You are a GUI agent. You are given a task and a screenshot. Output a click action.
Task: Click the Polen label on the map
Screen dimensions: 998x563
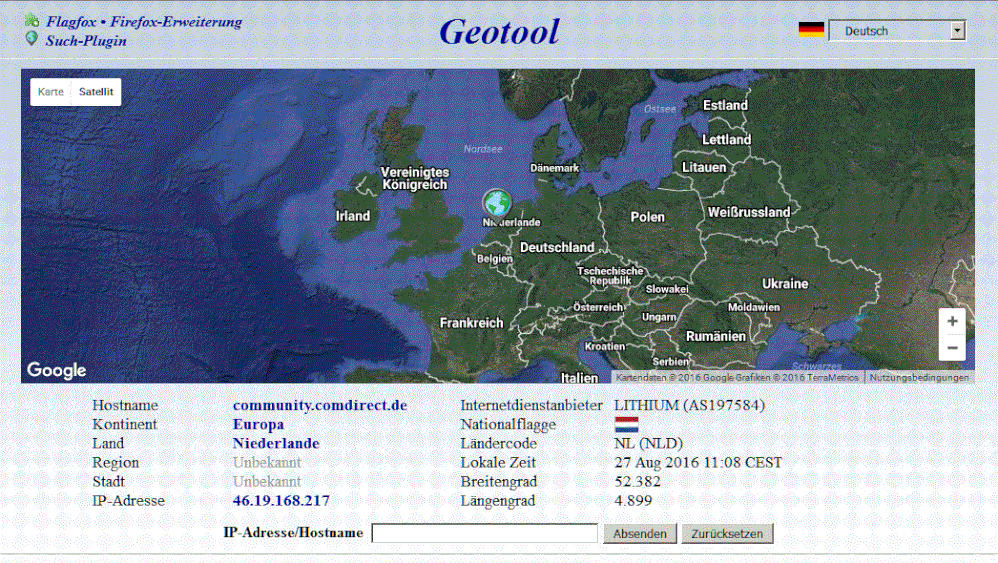click(x=647, y=217)
